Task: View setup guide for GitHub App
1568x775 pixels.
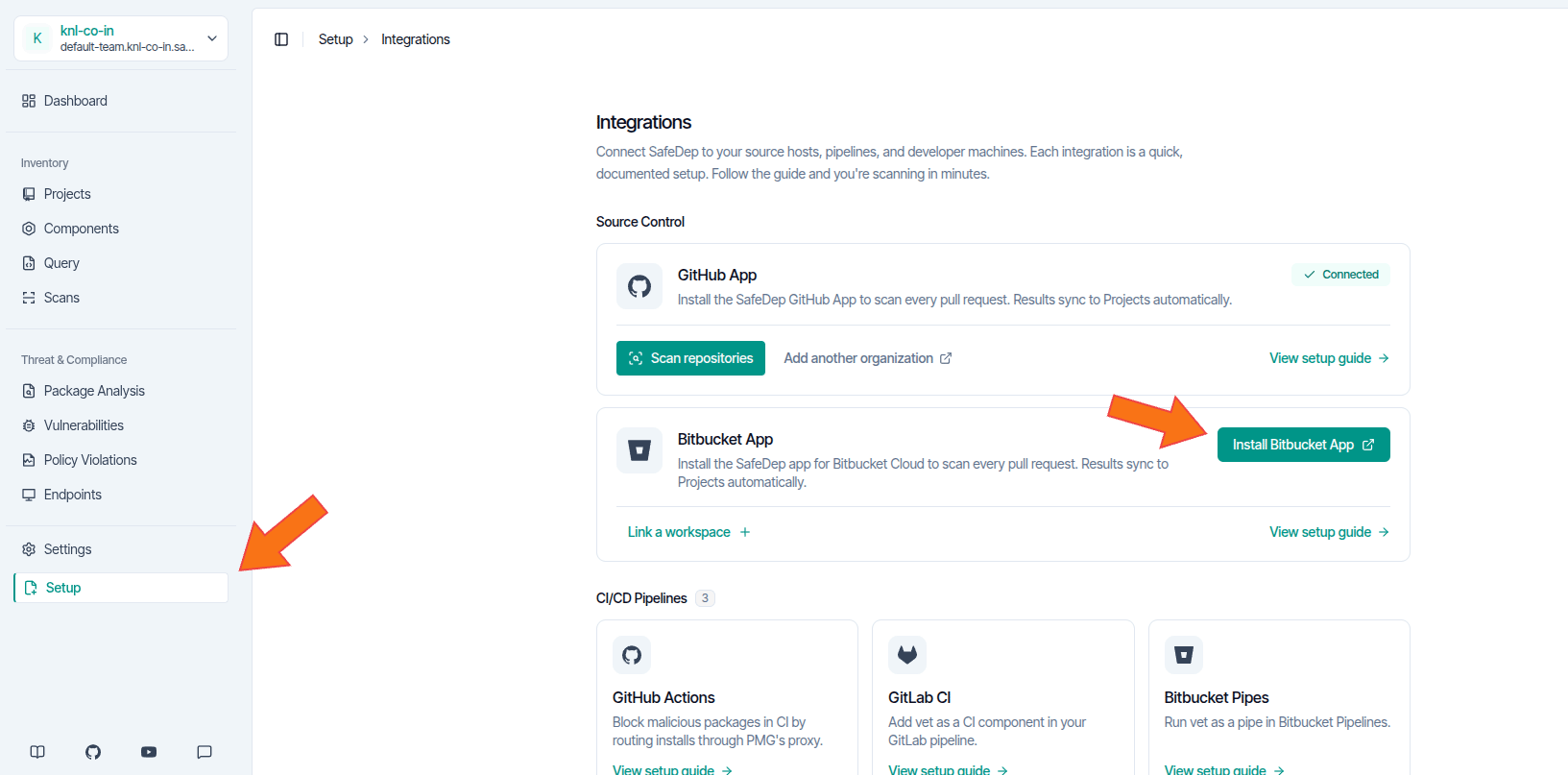Action: pos(1330,358)
